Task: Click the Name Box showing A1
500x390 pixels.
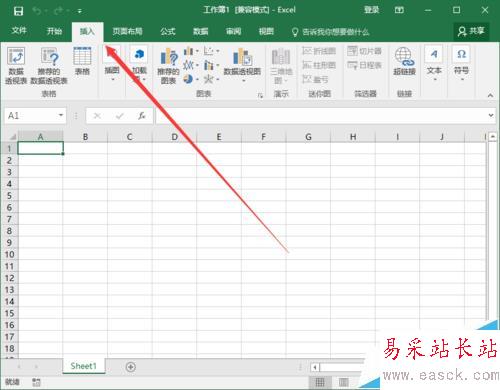Action: coord(32,116)
